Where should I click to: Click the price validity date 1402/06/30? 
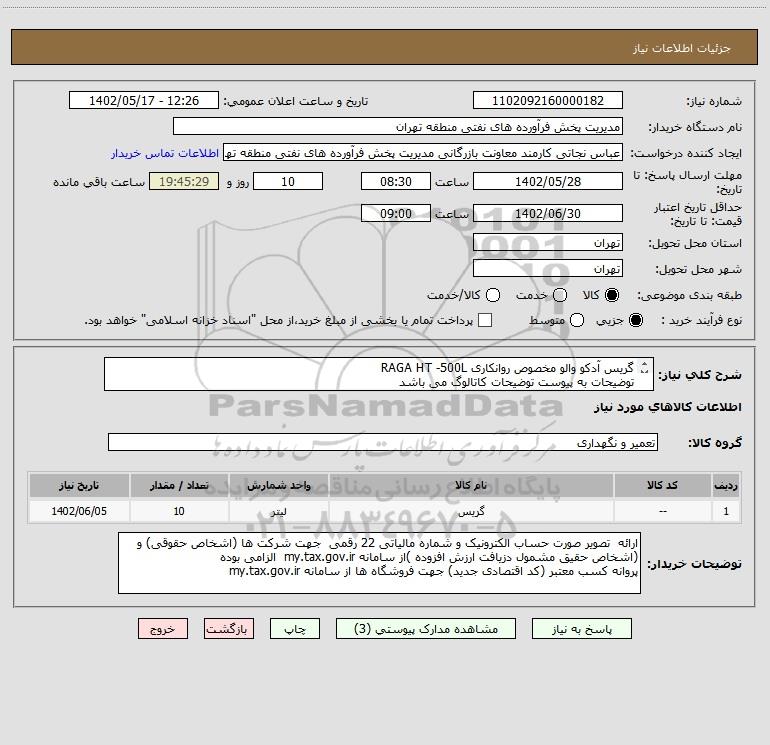point(548,214)
